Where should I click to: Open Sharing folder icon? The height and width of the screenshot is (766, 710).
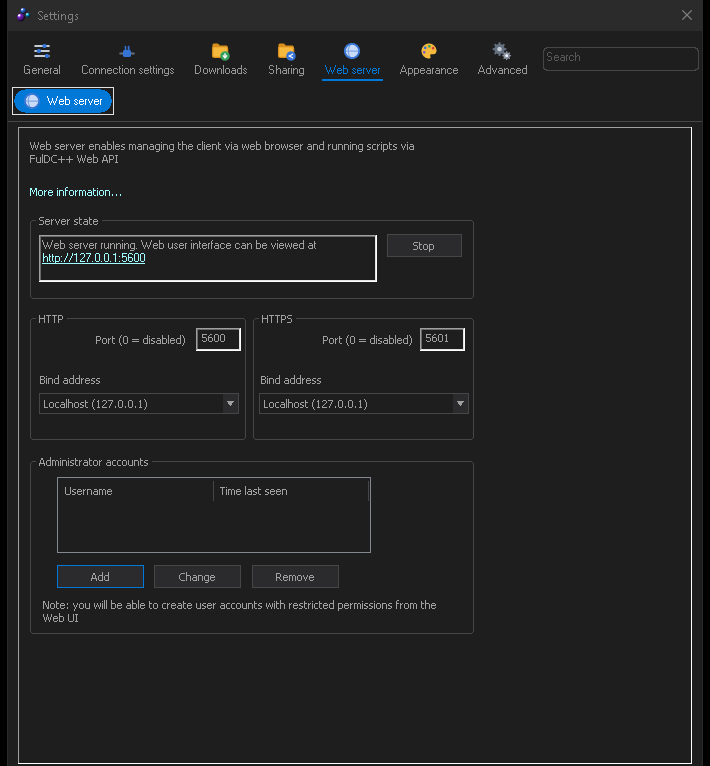click(x=286, y=51)
